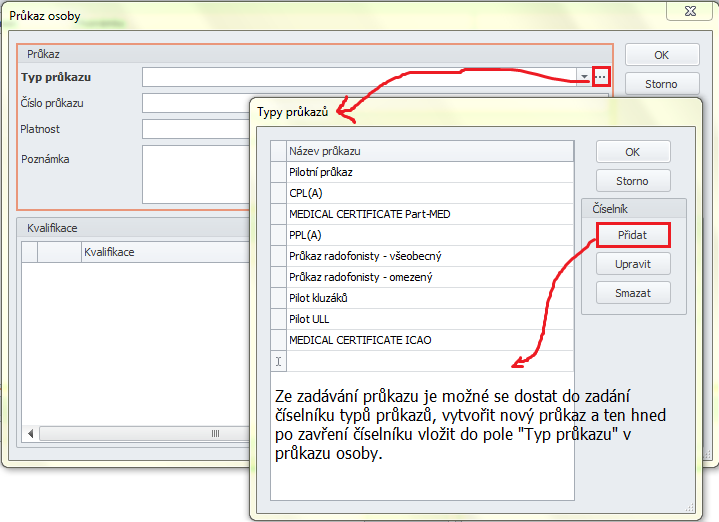This screenshot has width=719, height=522.
Task: Click Smazat to delete the type
Action: [x=632, y=293]
